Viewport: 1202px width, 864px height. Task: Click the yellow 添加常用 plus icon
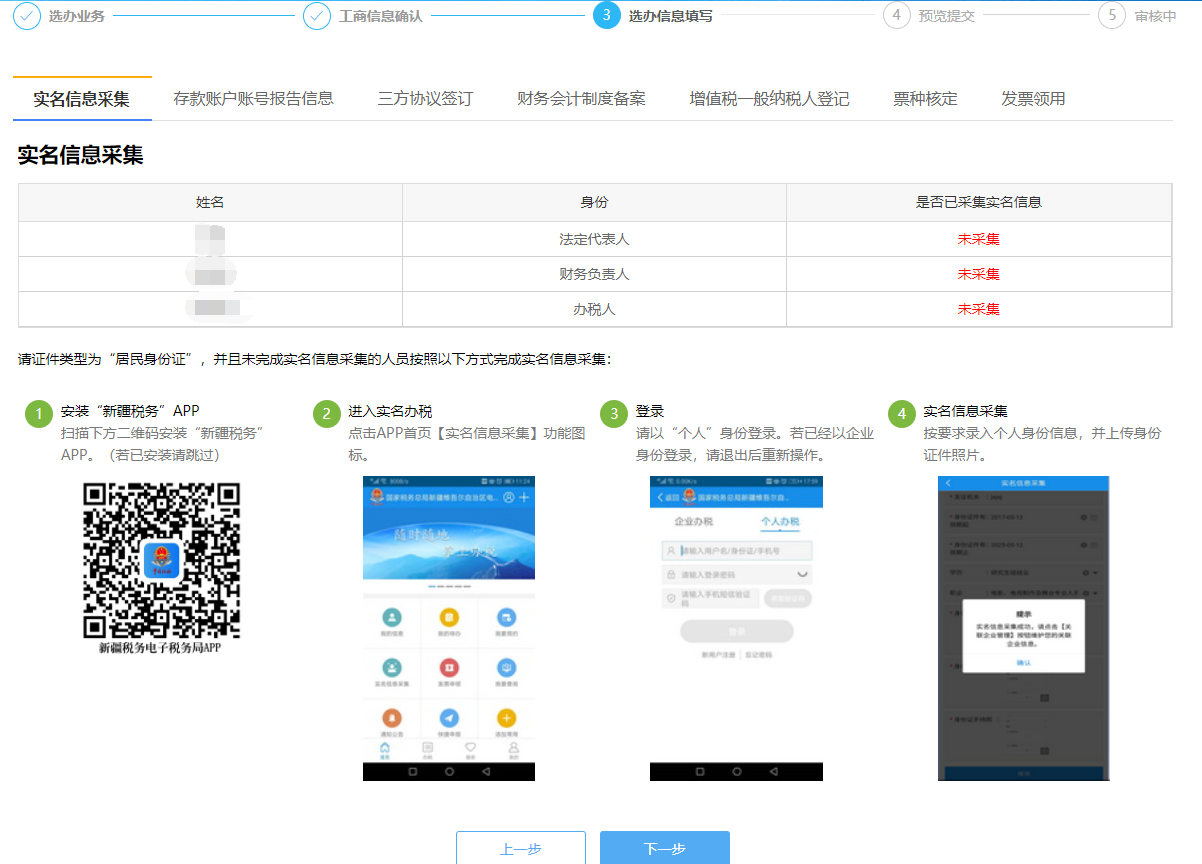pos(506,718)
